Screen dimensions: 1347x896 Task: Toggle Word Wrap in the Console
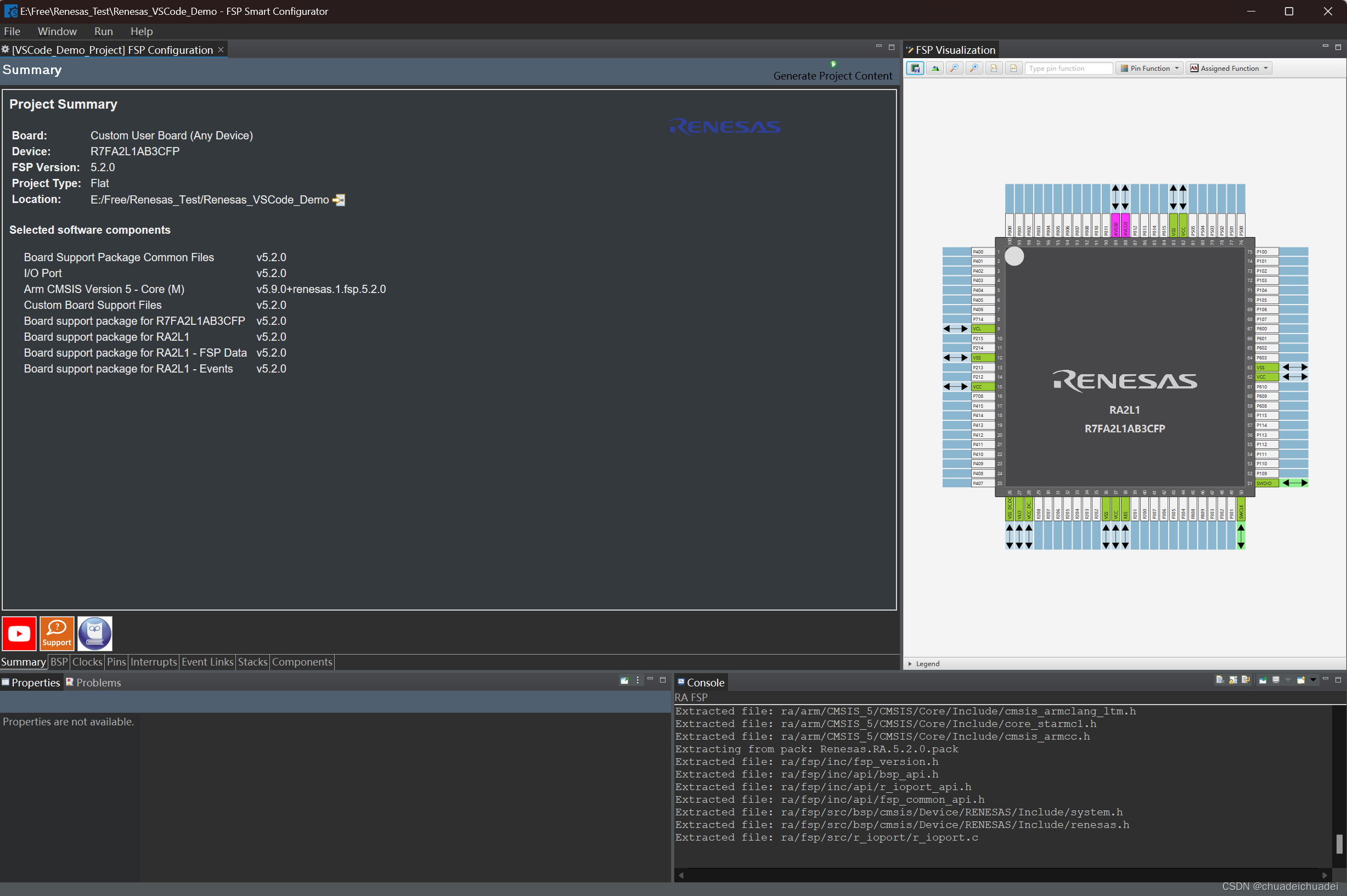tap(1245, 680)
